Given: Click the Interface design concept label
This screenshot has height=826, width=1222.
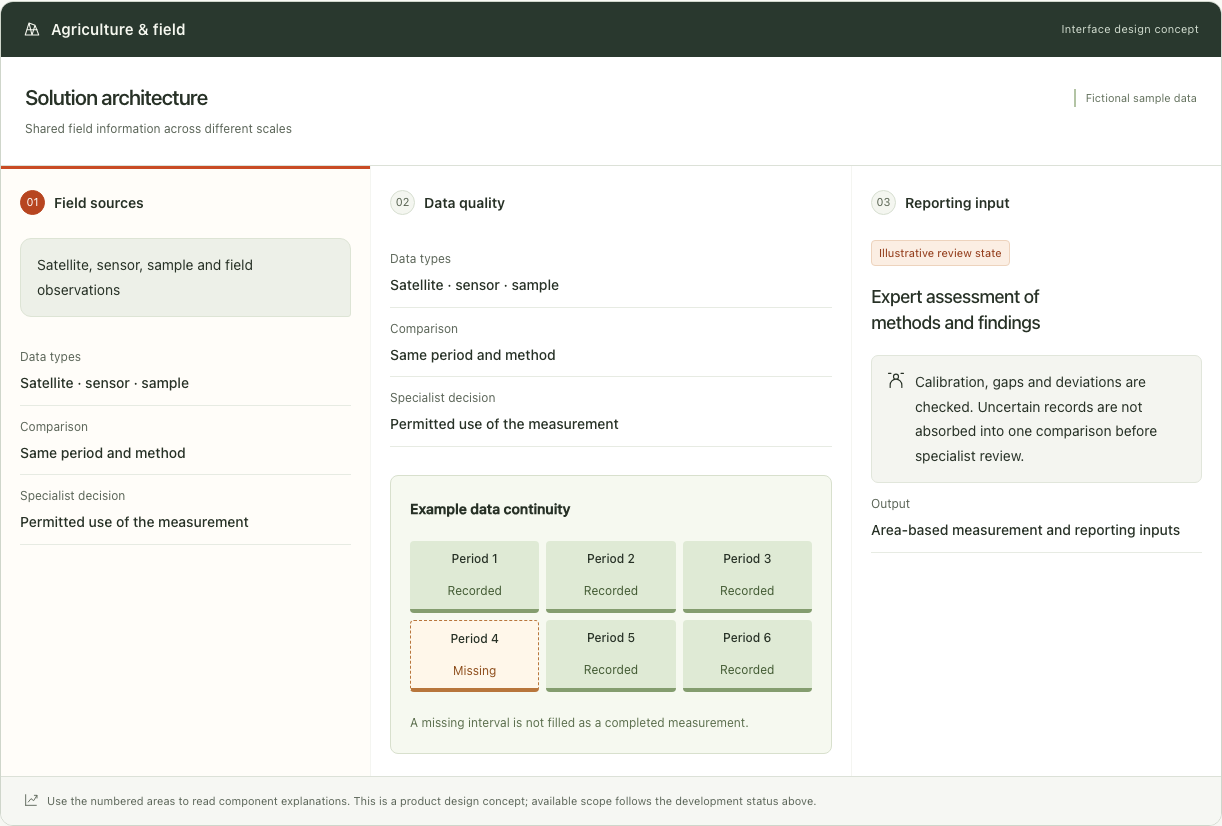Looking at the screenshot, I should tap(1130, 29).
